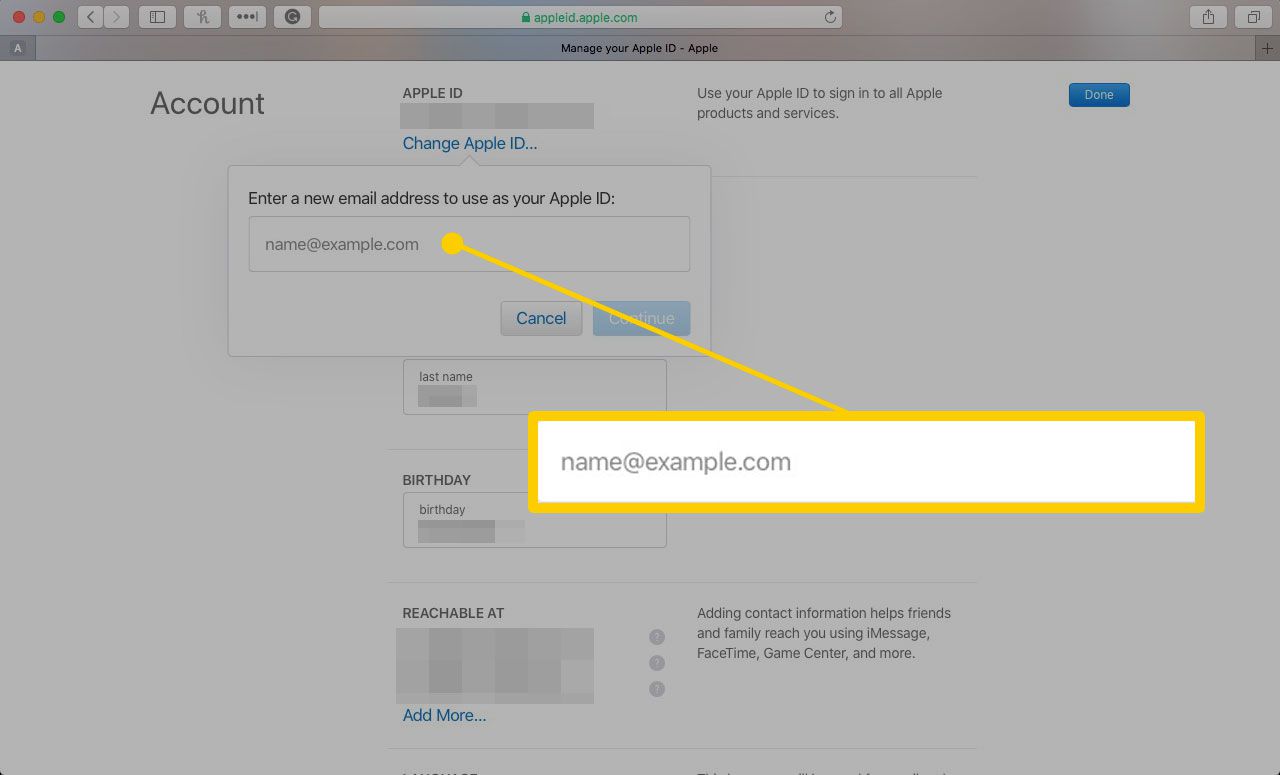Open the Grammarly extension icon
The width and height of the screenshot is (1280, 775).
click(292, 17)
